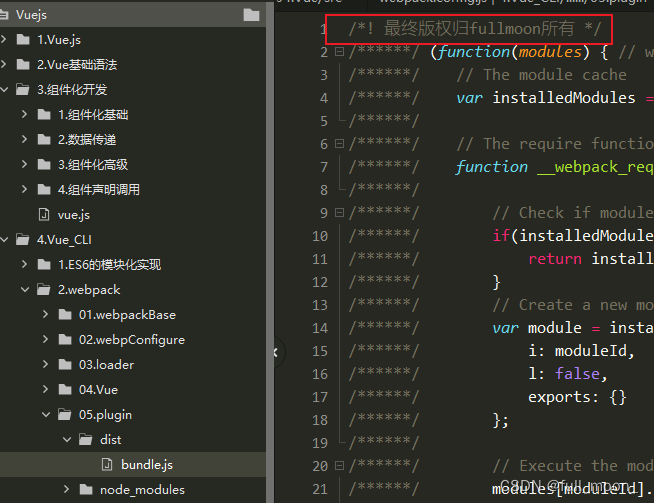Expand the 1.Vue.js folder arrow
This screenshot has height=503, width=654.
[4, 39]
